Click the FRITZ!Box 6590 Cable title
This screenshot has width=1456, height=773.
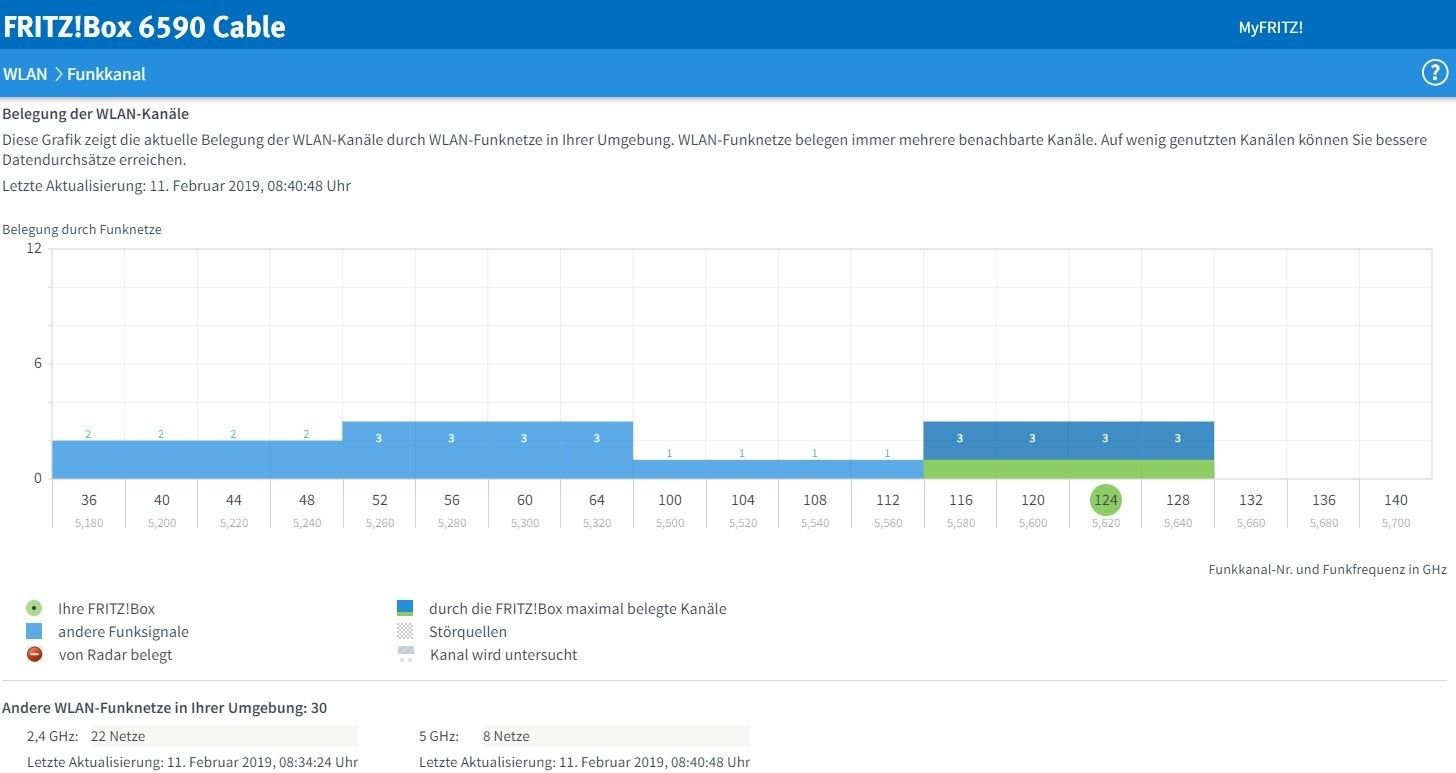(x=144, y=27)
